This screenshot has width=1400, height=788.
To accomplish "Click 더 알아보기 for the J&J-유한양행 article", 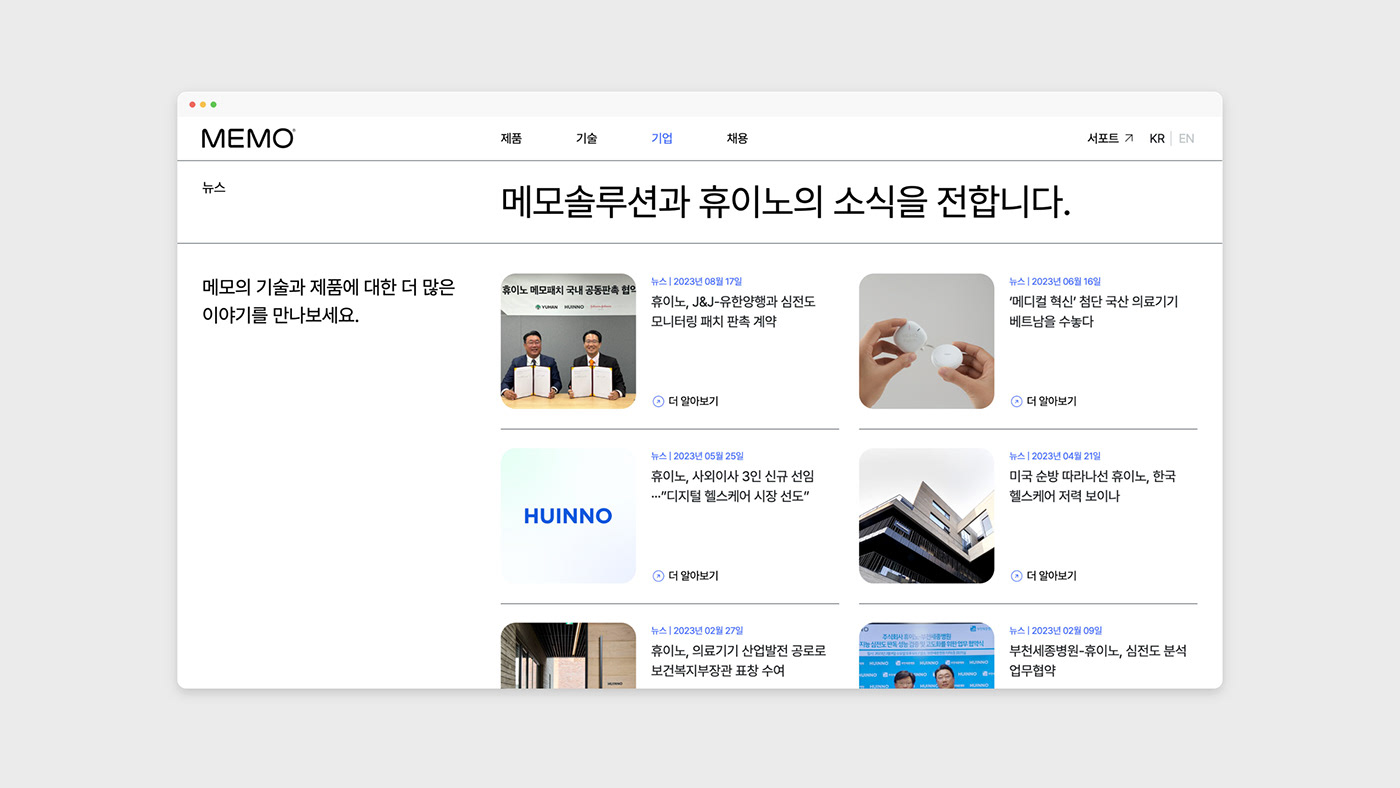I will pos(693,401).
